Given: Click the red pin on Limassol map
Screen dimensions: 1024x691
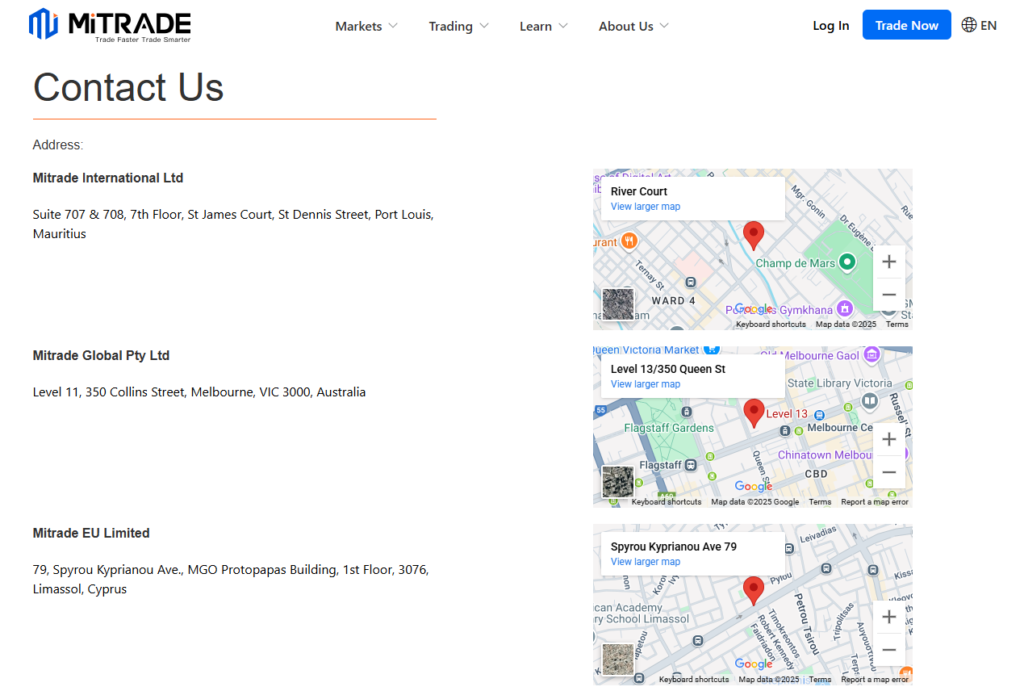Looking at the screenshot, I should point(754,590).
